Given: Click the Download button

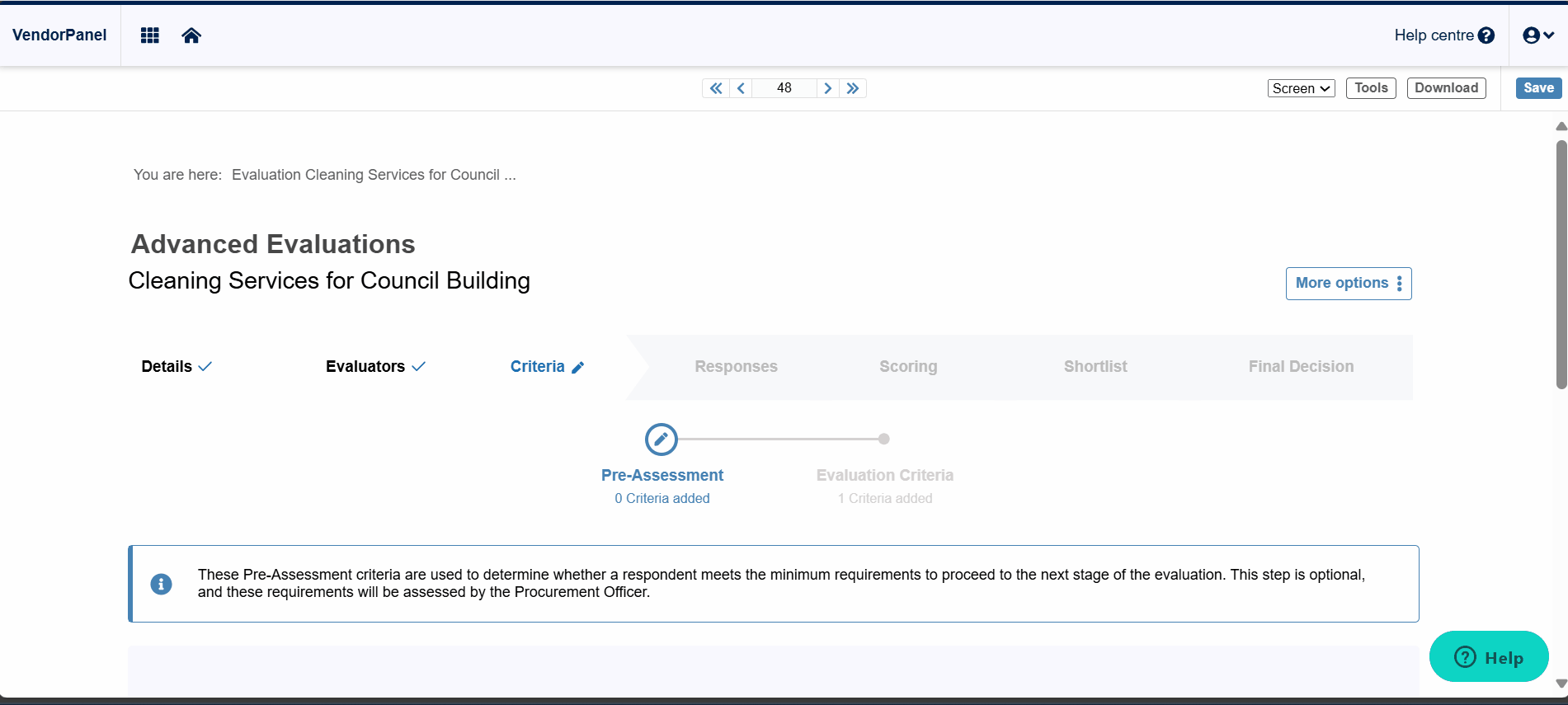Looking at the screenshot, I should click(x=1447, y=88).
